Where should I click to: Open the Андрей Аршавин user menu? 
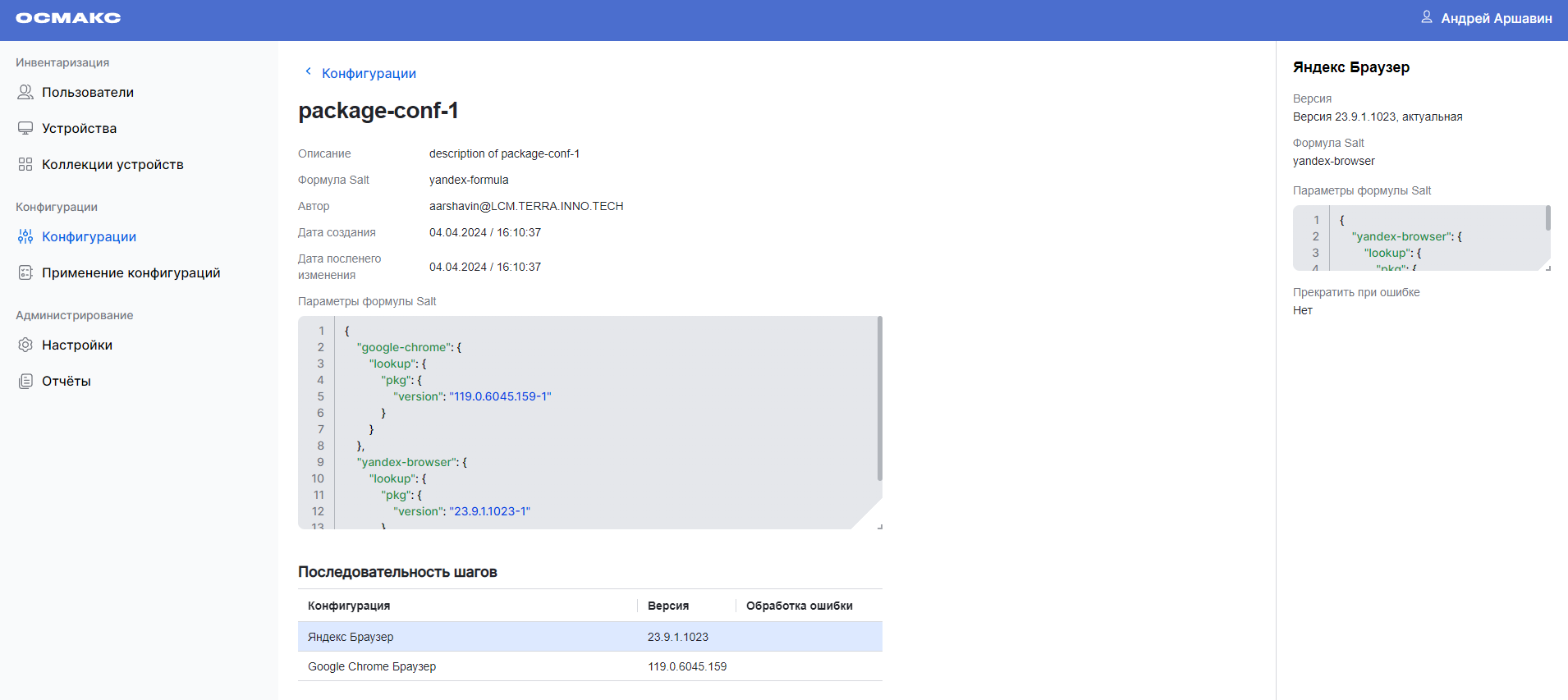click(1496, 18)
